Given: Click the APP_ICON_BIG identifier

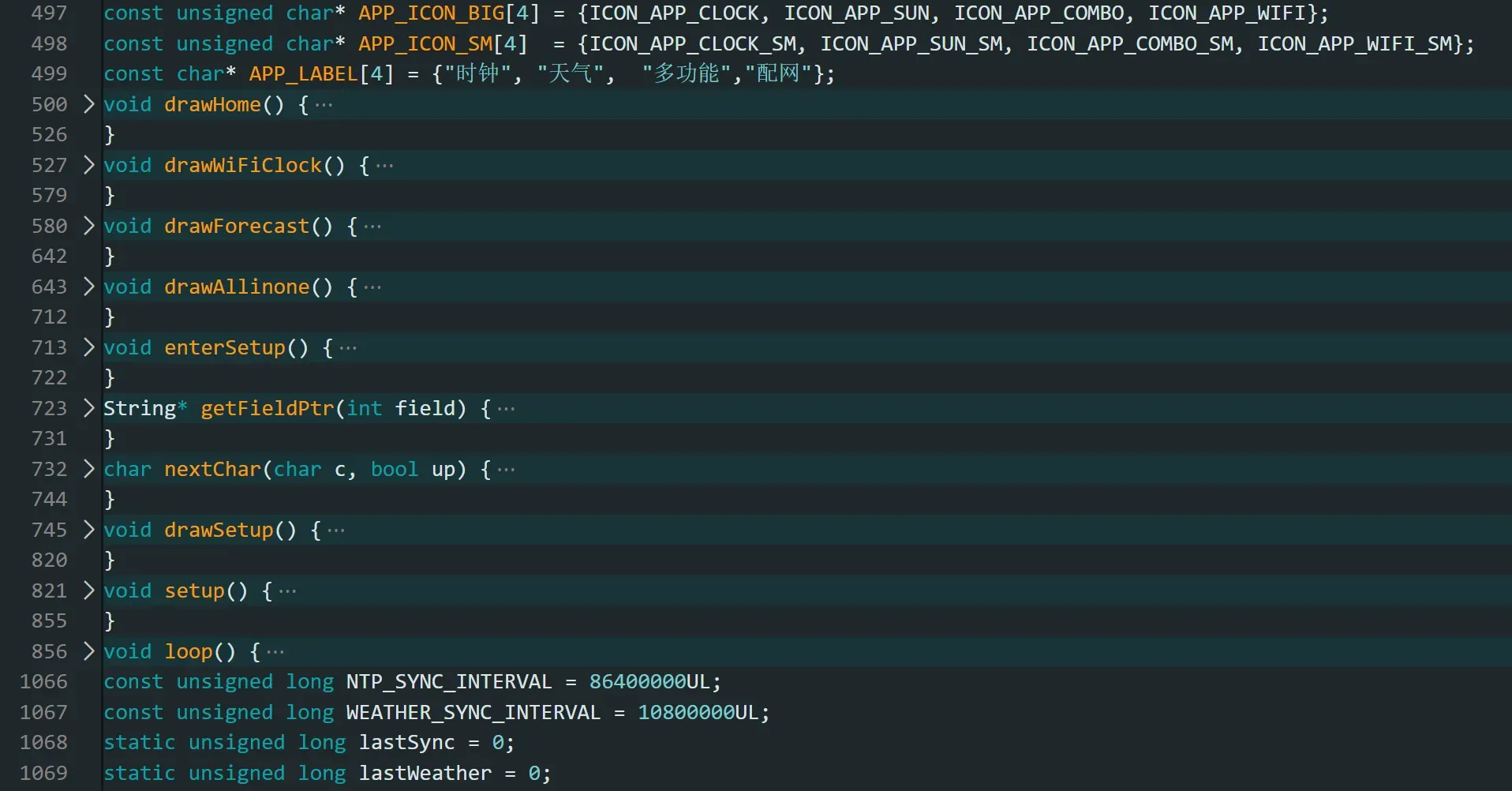Looking at the screenshot, I should (x=431, y=13).
